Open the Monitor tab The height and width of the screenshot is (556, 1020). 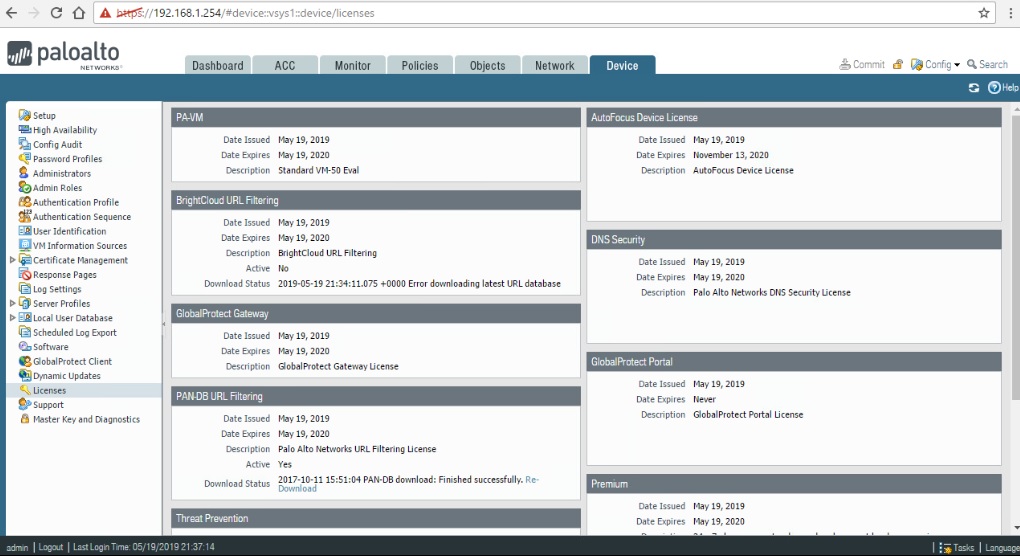353,65
